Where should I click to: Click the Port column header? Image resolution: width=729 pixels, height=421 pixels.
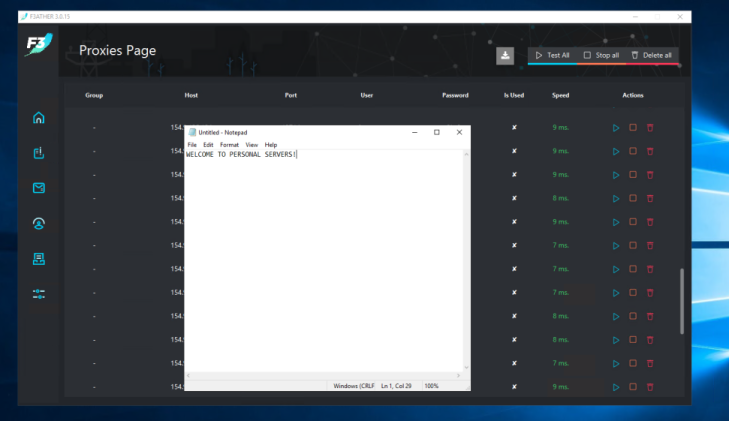pos(291,95)
